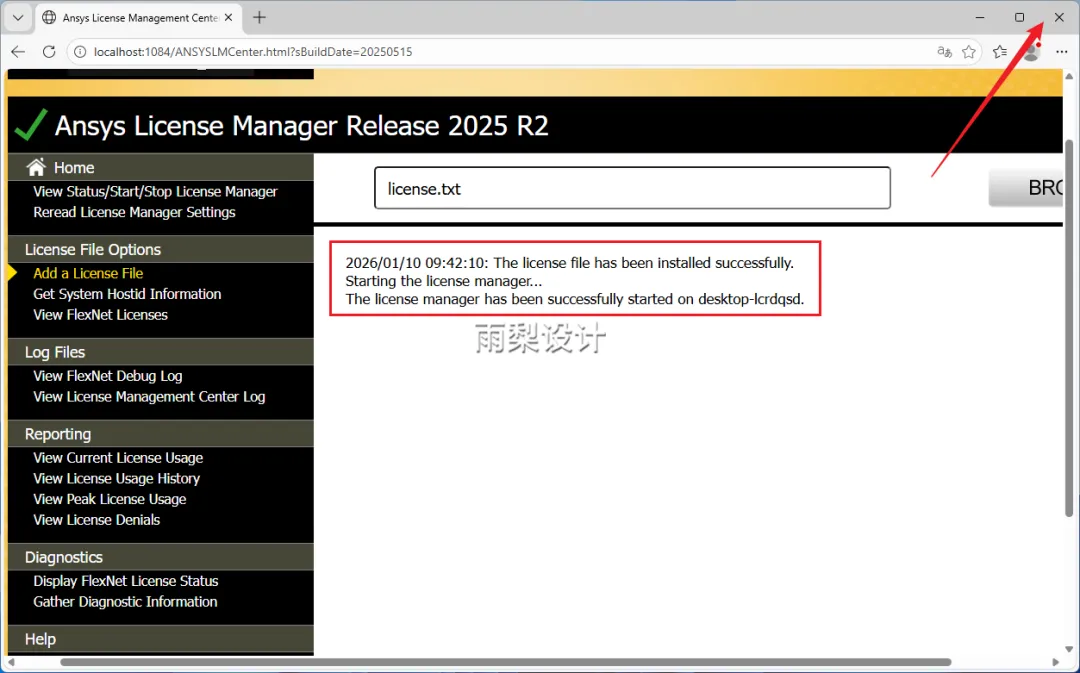This screenshot has width=1080, height=673.
Task: Select the License File Options section header
Action: pos(160,249)
